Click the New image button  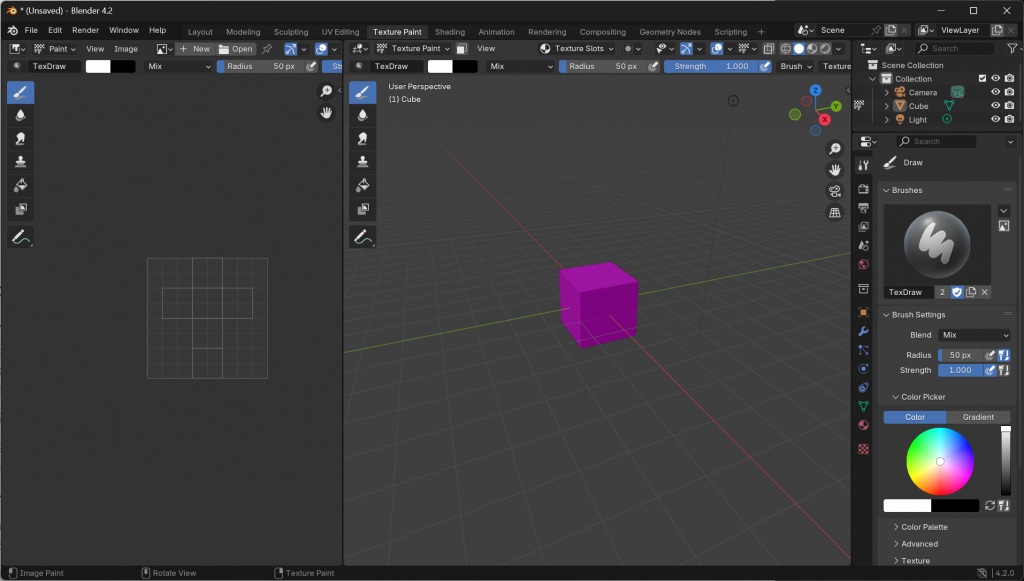(x=195, y=48)
